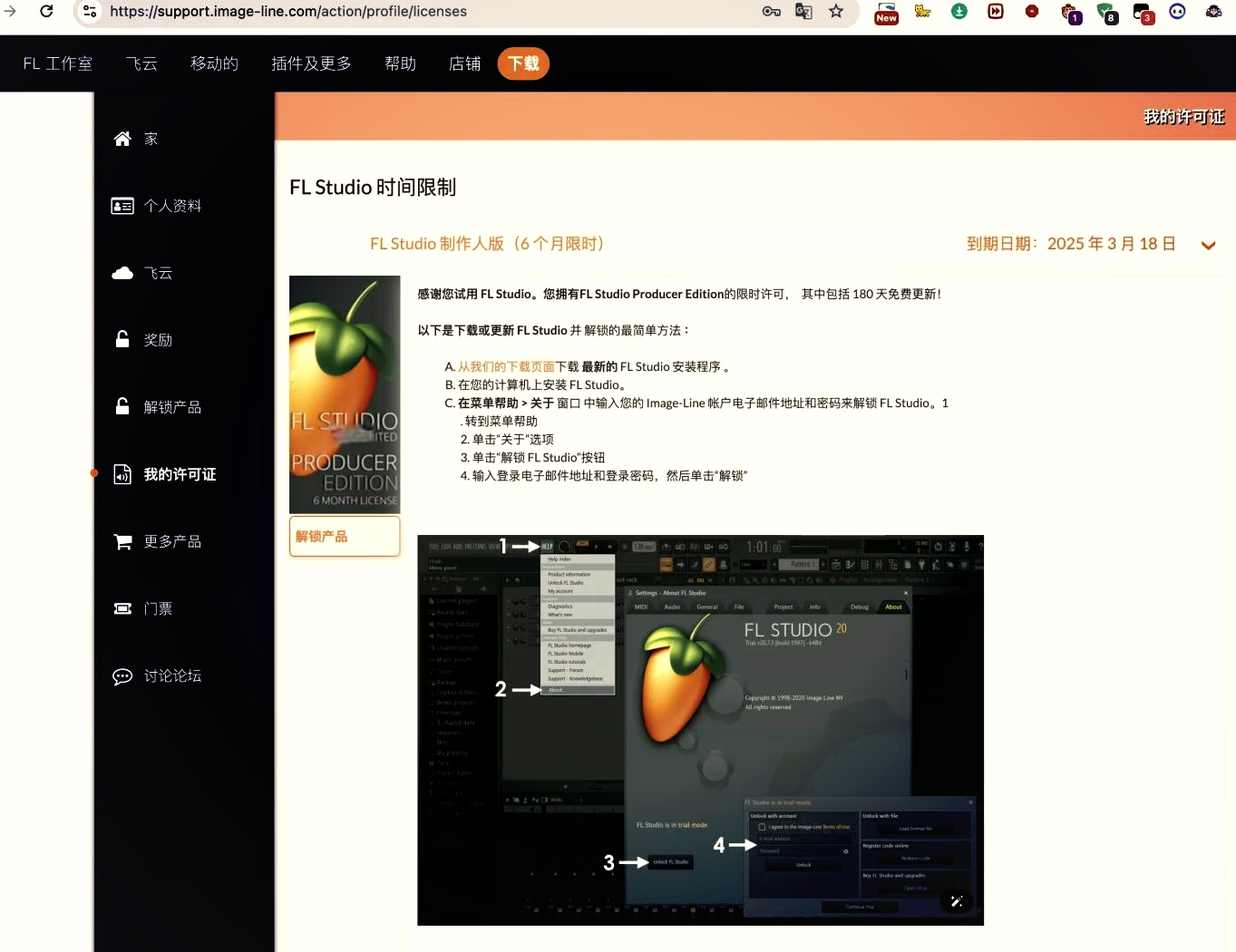Bookmark this page with star icon

[836, 11]
